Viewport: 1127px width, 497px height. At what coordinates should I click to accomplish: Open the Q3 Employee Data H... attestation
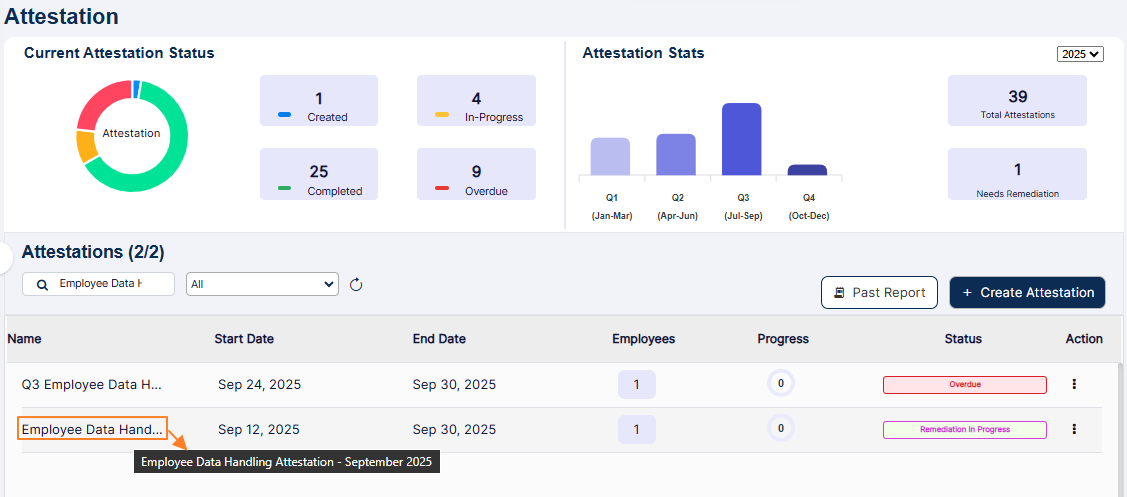tap(92, 384)
